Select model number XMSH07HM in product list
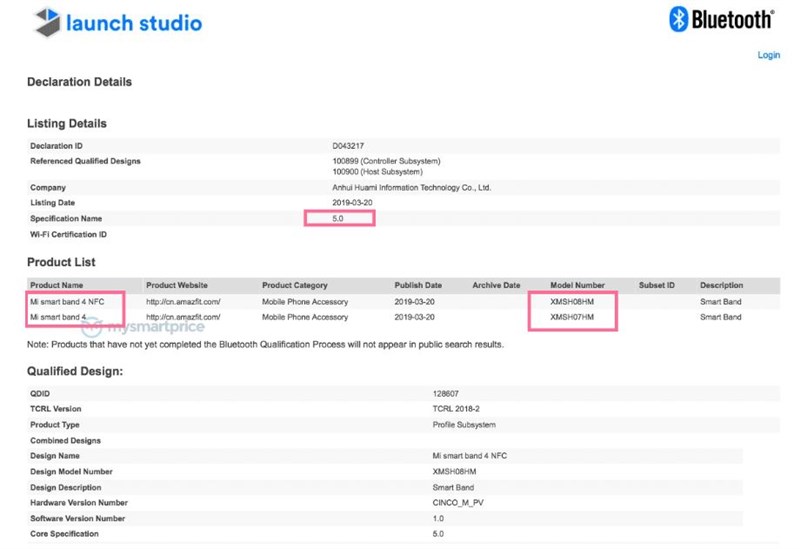The height and width of the screenshot is (549, 800). pos(572,317)
